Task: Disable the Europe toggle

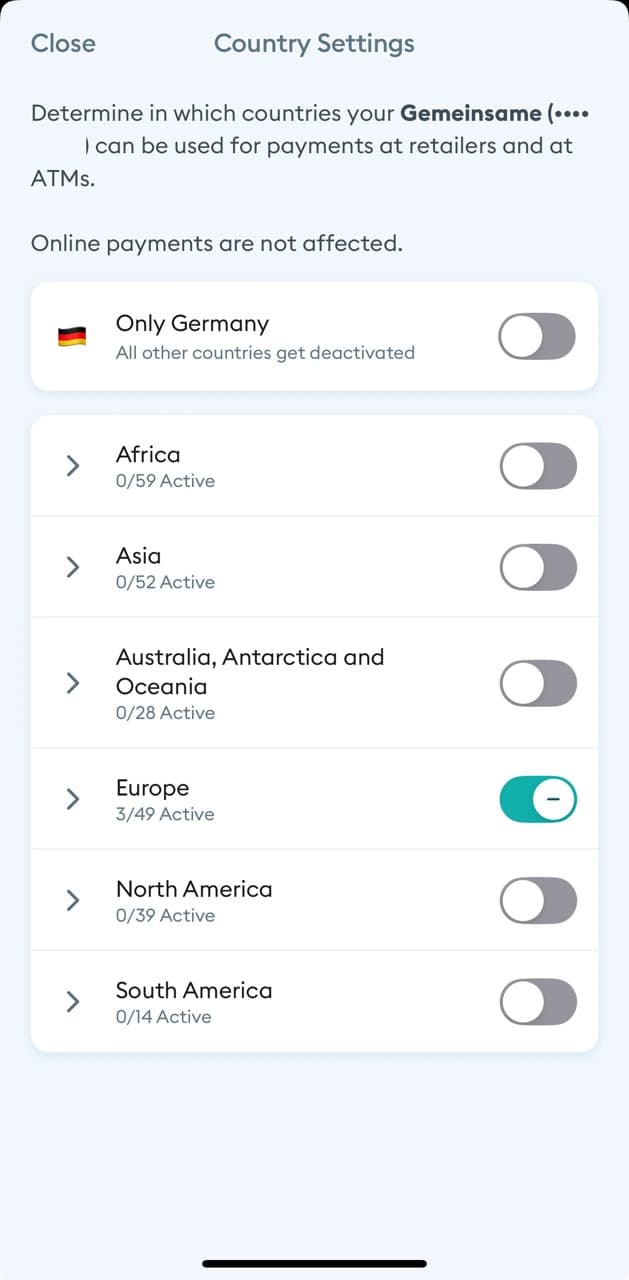Action: click(x=538, y=799)
